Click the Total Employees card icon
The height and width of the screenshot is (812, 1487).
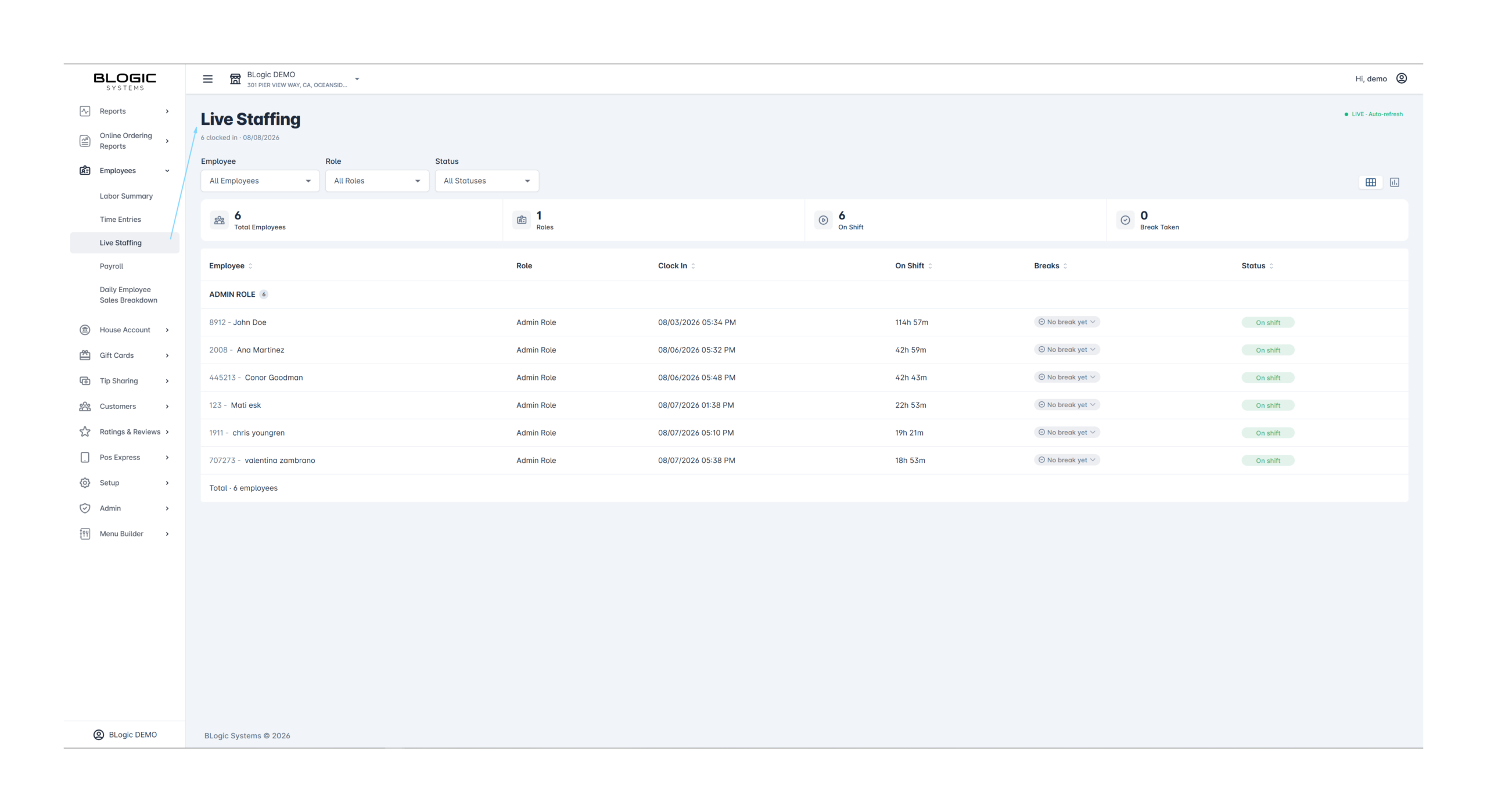pos(219,220)
